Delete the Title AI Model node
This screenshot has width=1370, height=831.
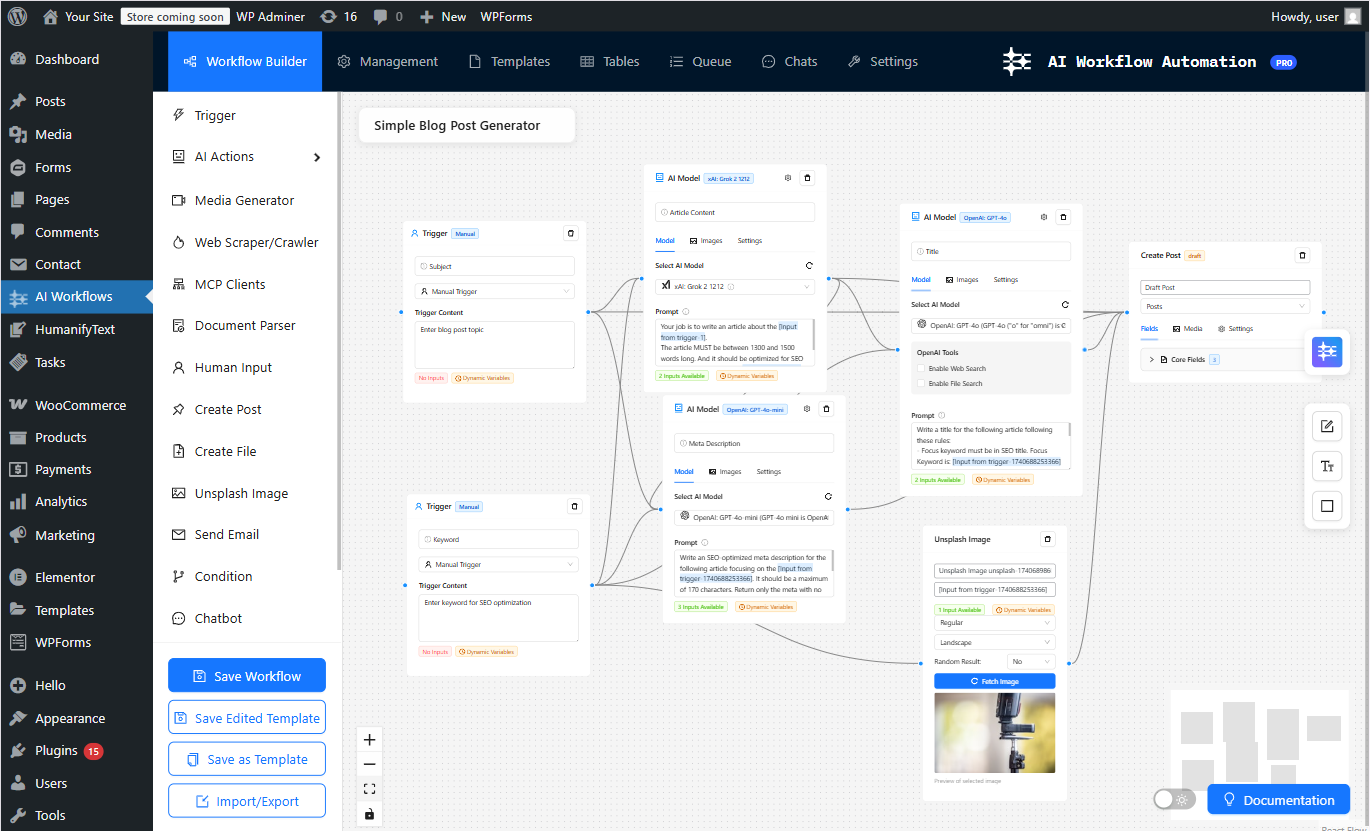pos(1064,217)
